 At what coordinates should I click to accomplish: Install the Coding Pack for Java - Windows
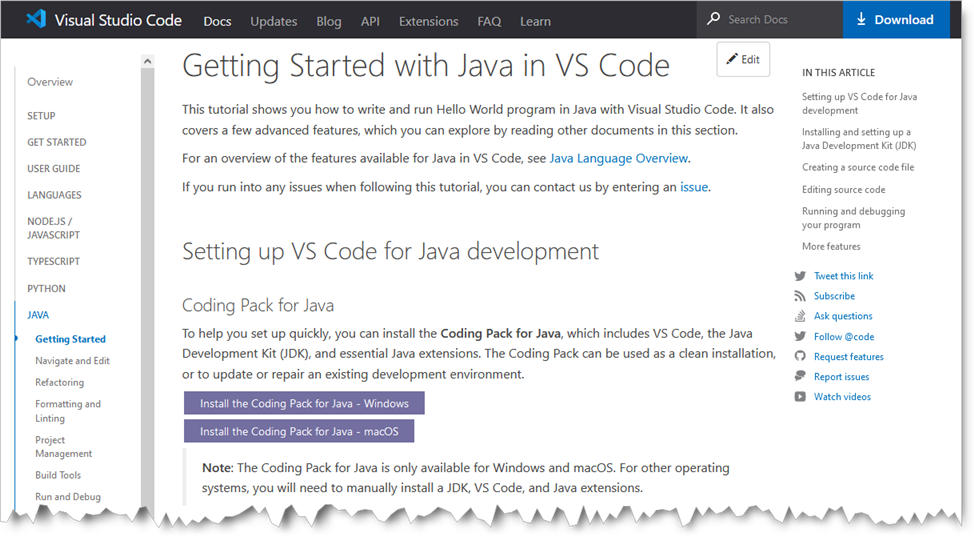click(x=304, y=403)
